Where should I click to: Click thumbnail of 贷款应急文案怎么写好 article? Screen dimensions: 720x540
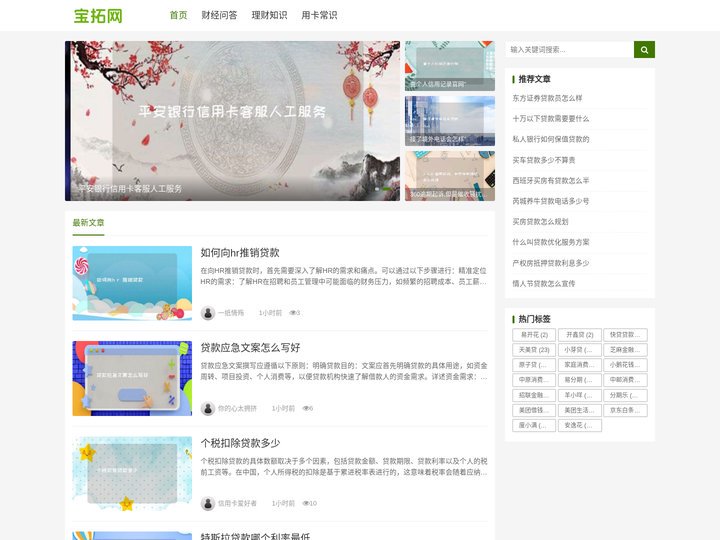point(132,378)
